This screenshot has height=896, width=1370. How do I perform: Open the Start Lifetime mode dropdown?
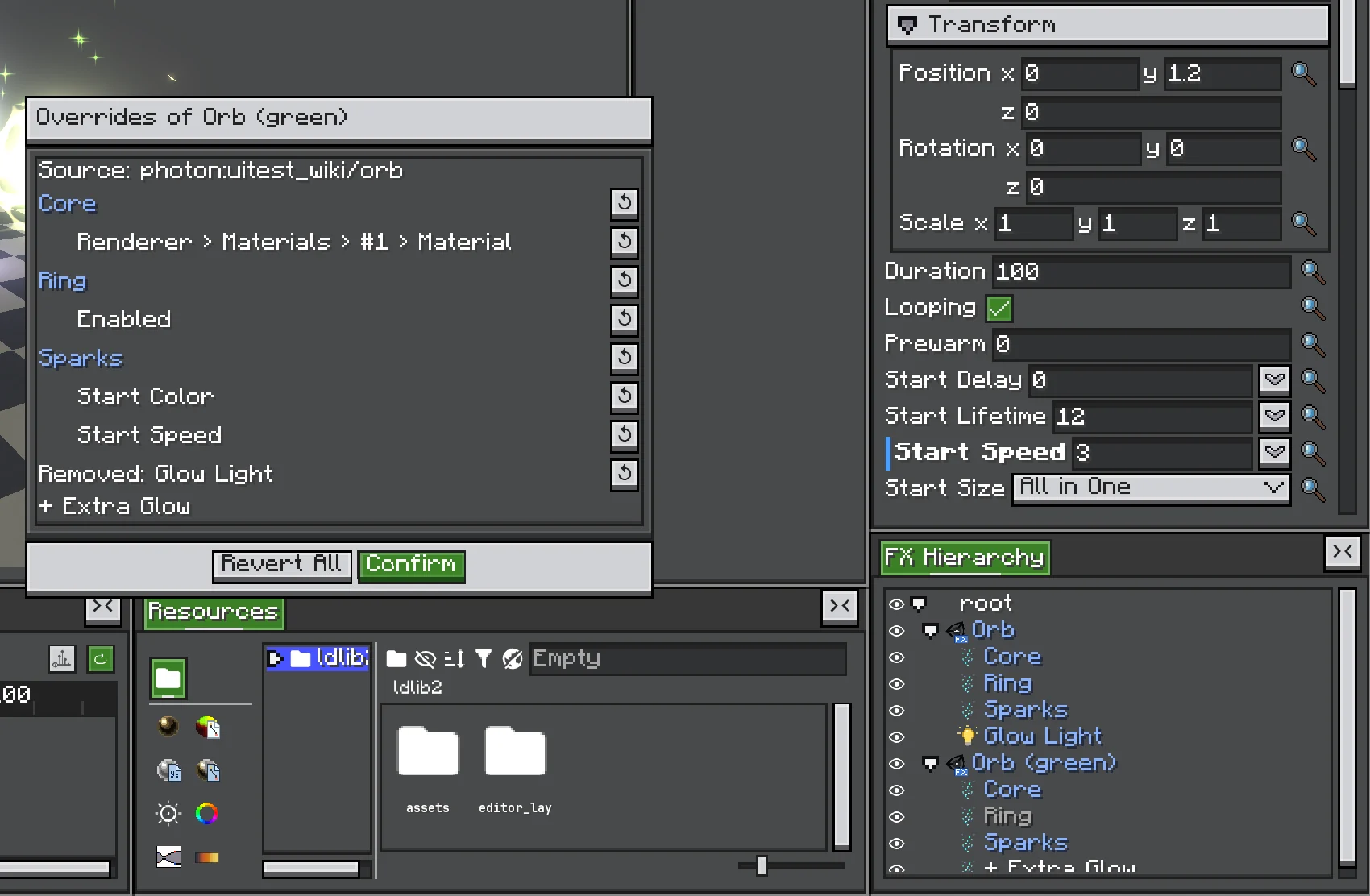click(1274, 417)
